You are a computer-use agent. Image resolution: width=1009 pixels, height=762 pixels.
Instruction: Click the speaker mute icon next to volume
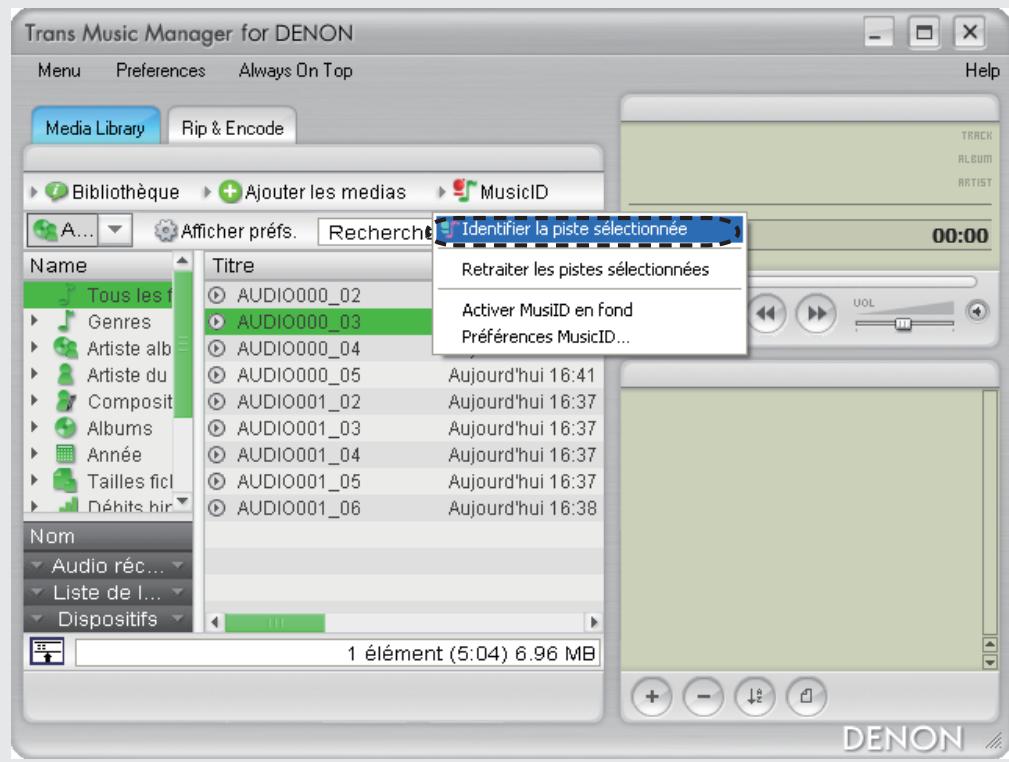[x=977, y=311]
